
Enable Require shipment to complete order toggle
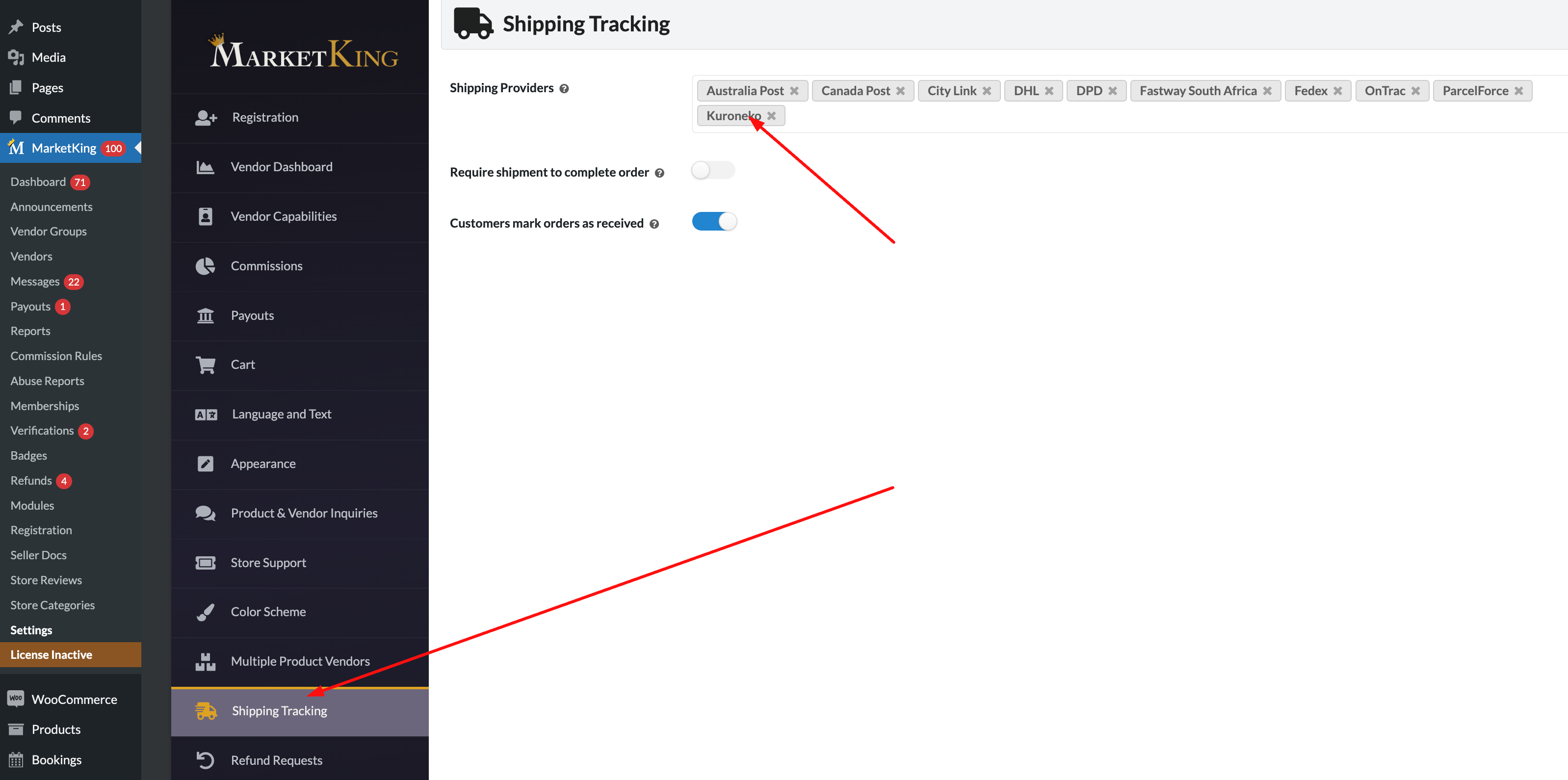[713, 170]
